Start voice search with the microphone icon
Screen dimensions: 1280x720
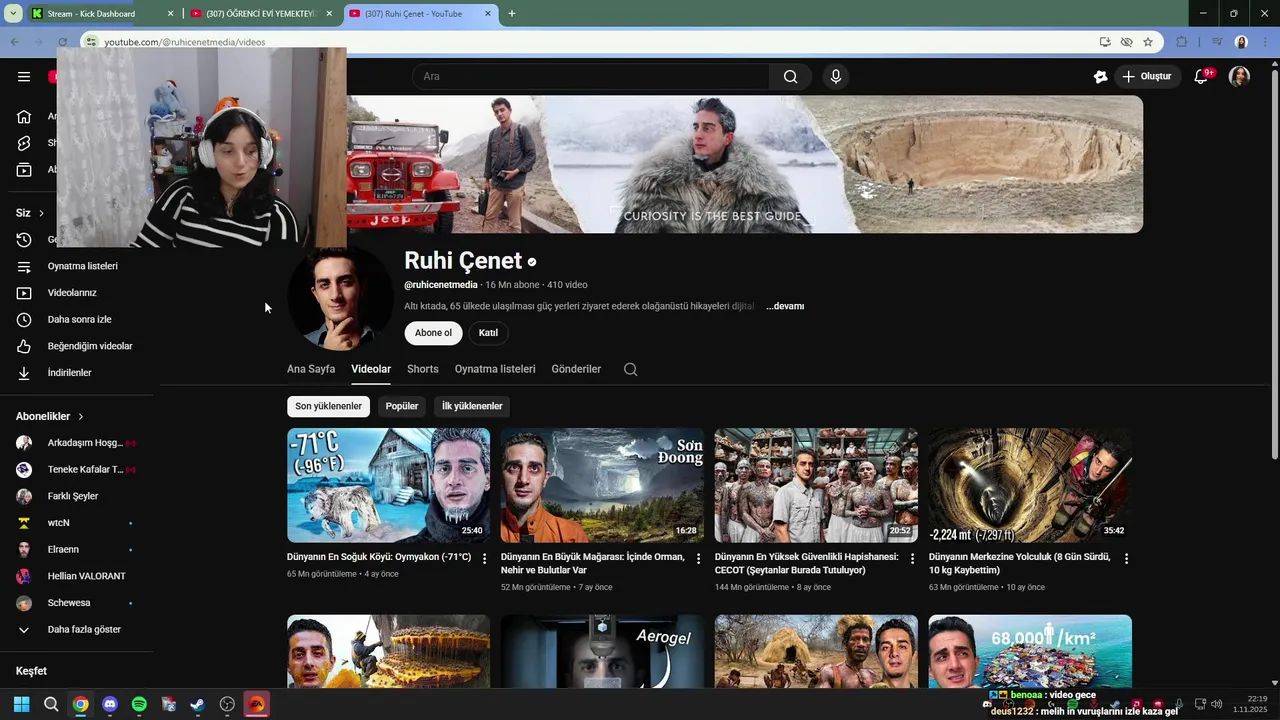pos(836,76)
